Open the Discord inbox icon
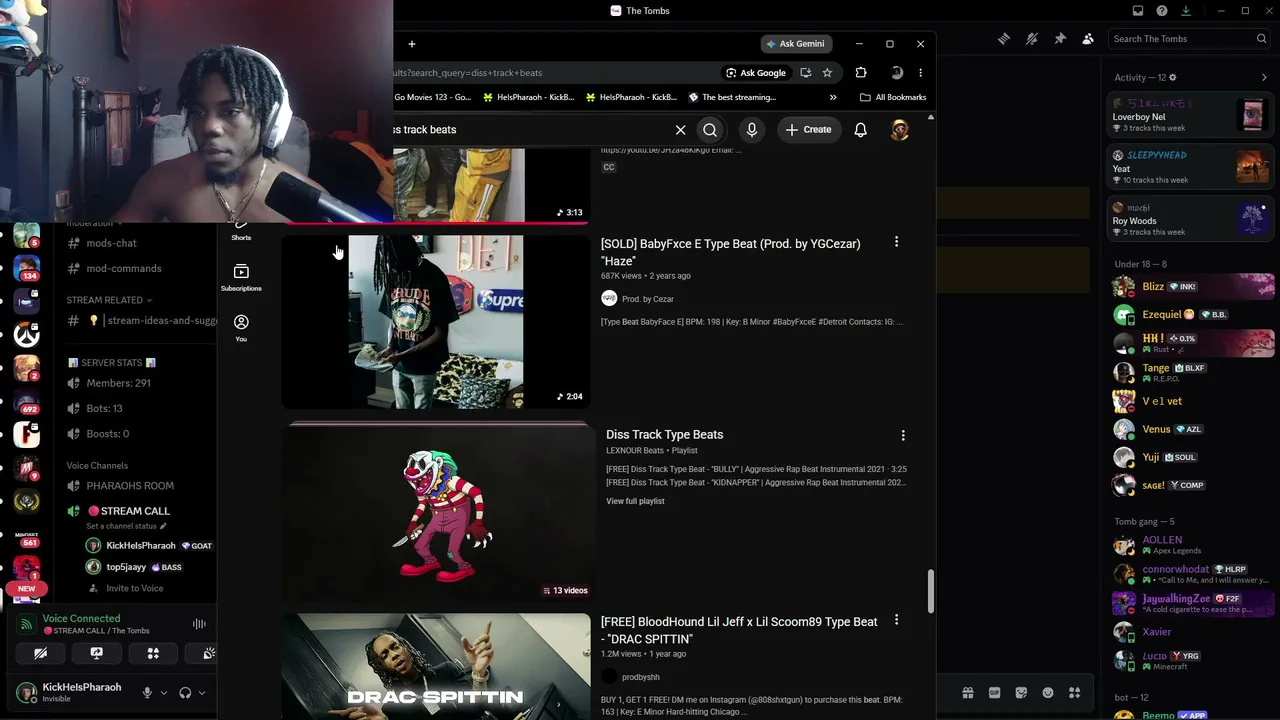Viewport: 1280px width, 720px height. 1138,11
